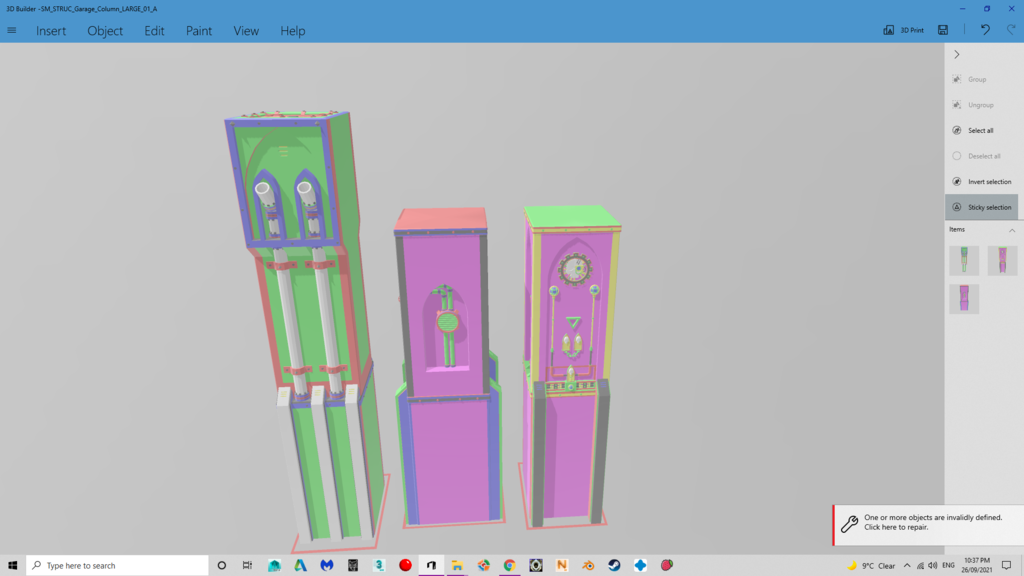Open the Paint menu
This screenshot has height=576, width=1024.
[199, 31]
